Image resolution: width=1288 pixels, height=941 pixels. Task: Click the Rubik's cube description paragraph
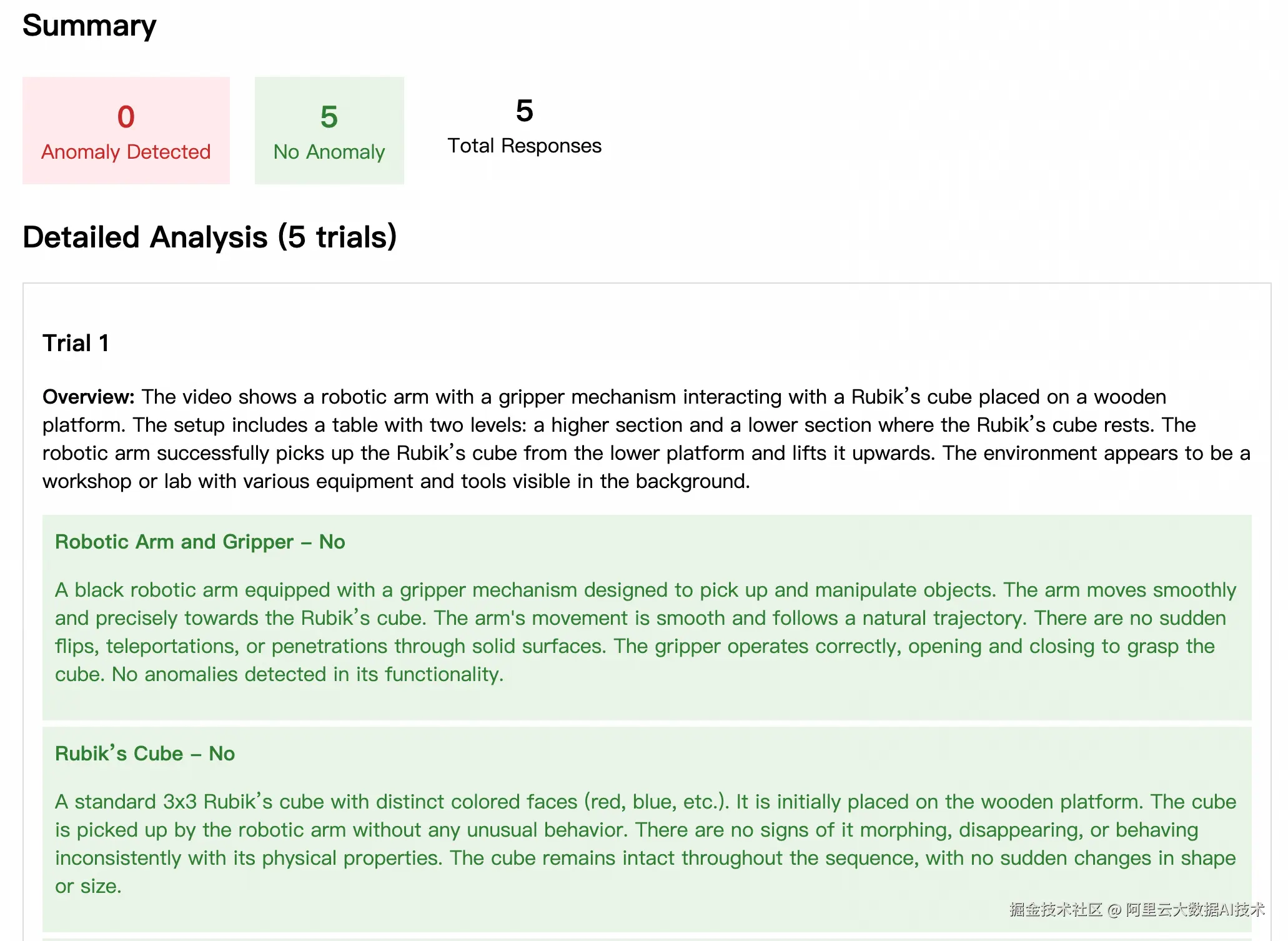(x=646, y=844)
